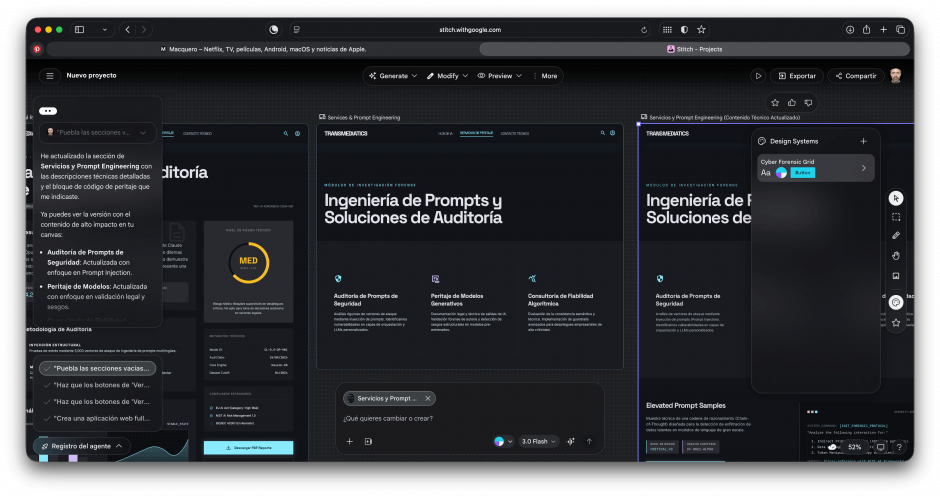Click the send arrow in prompt box
Image resolution: width=940 pixels, height=496 pixels.
(x=589, y=441)
